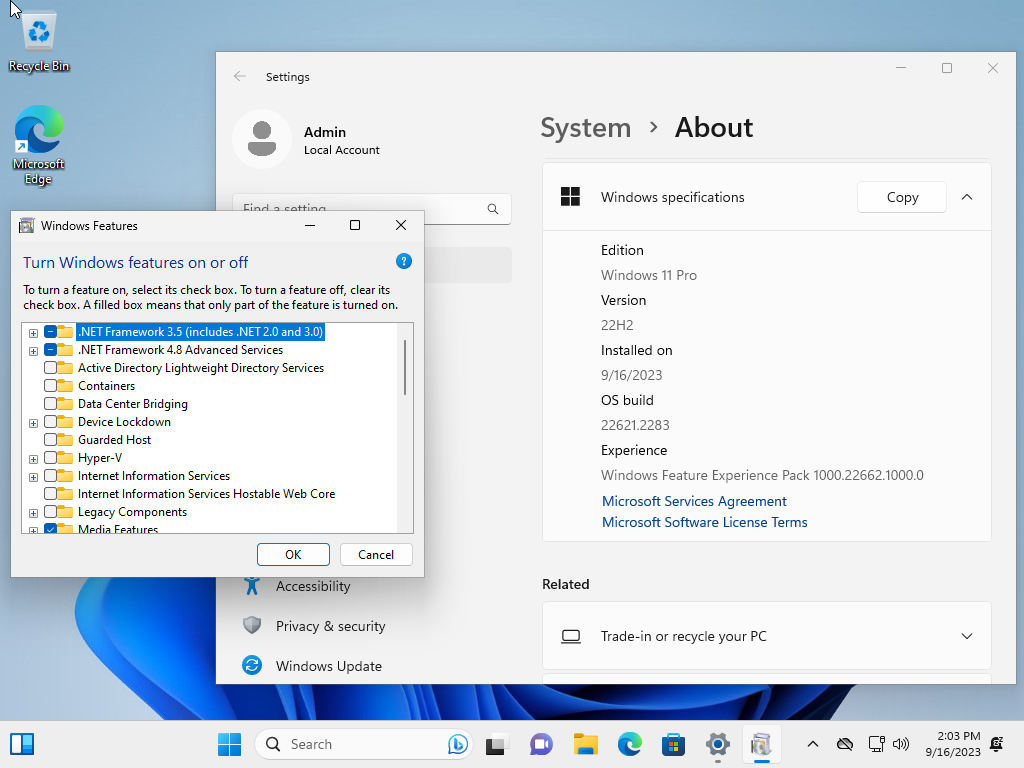1024x768 pixels.
Task: Enable the Containers feature checkbox
Action: click(50, 386)
